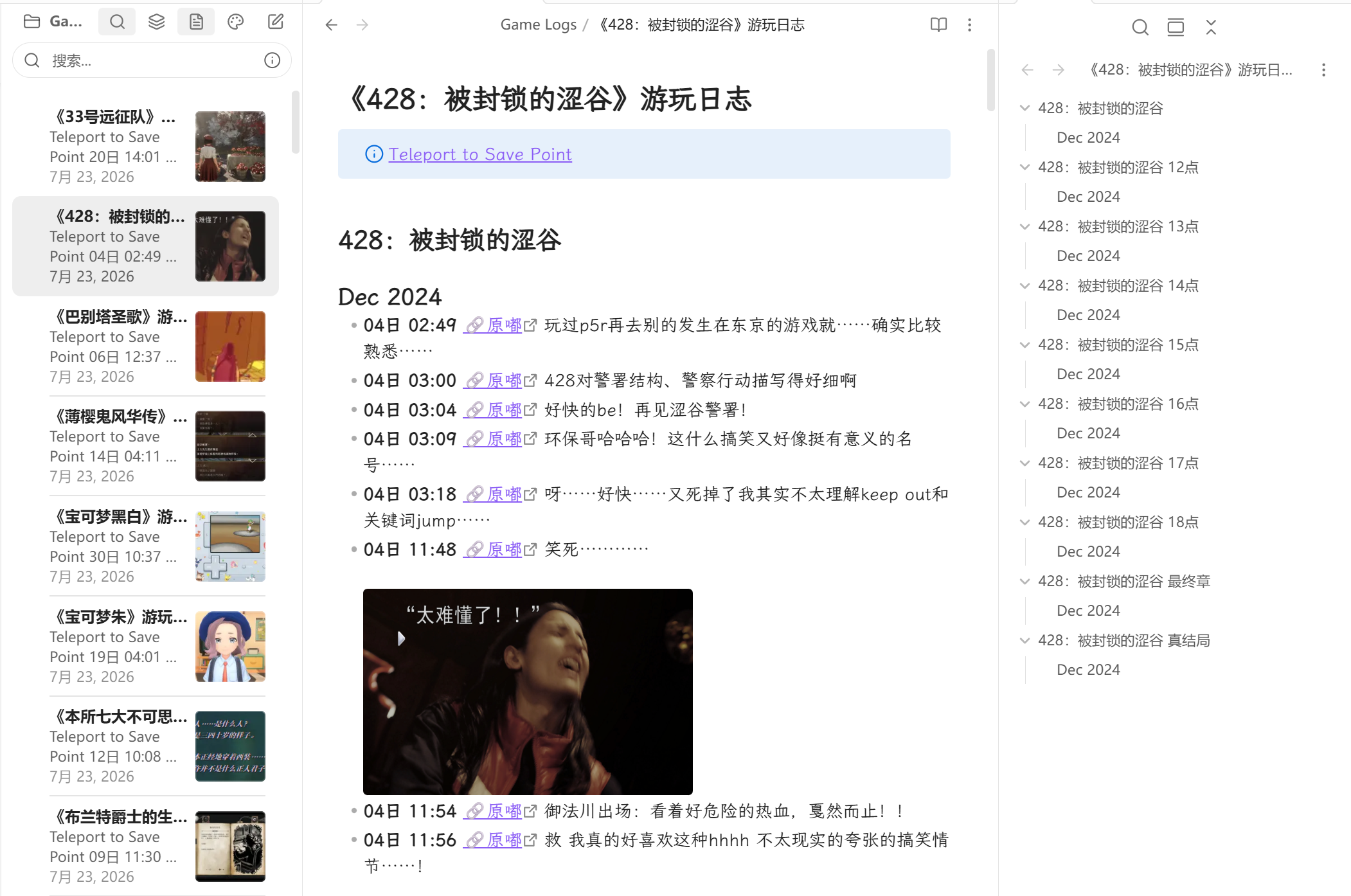Go back with the center pane arrow
This screenshot has height=896, width=1351.
coord(332,25)
